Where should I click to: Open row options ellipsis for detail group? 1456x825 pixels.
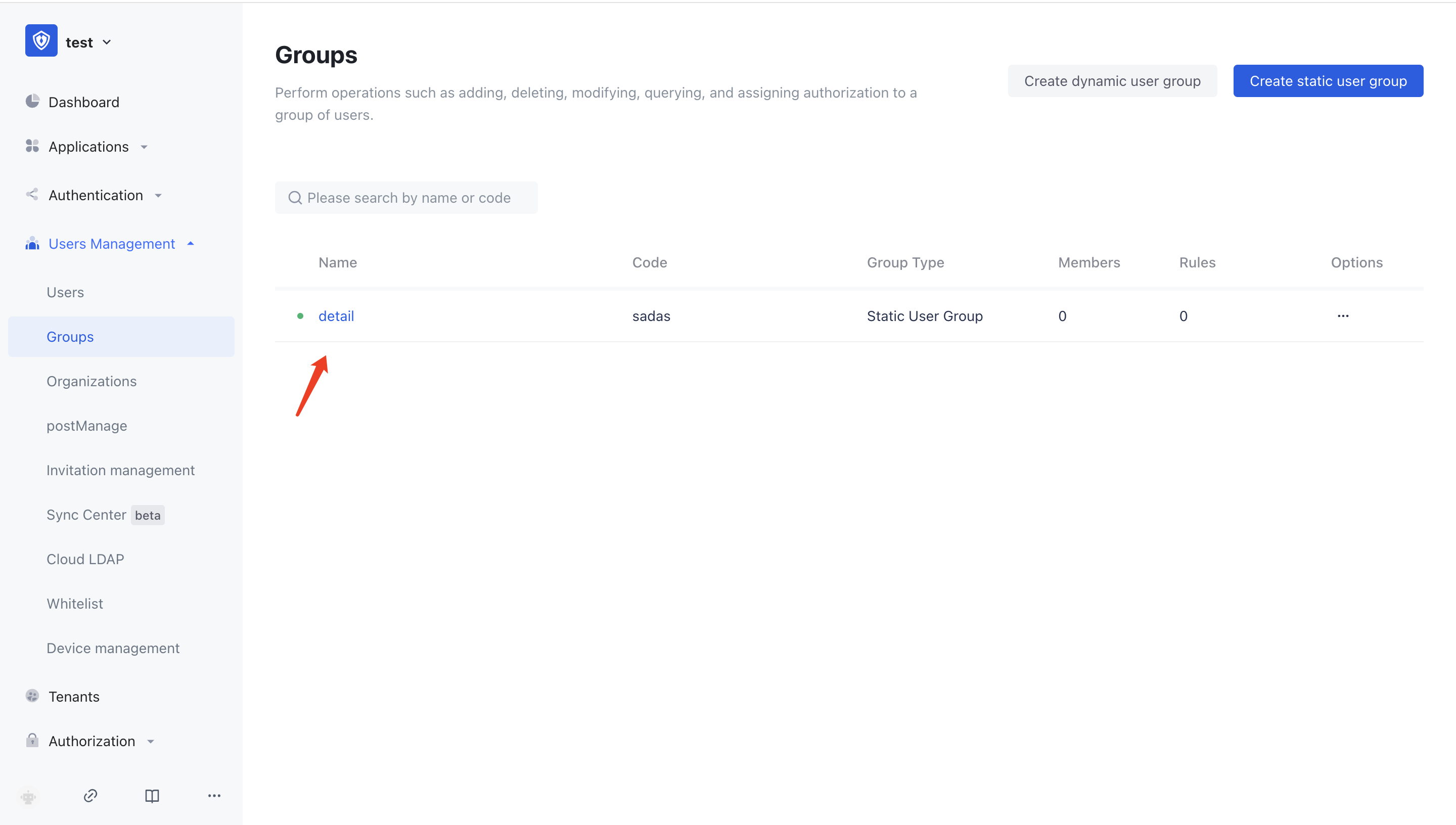coord(1343,316)
